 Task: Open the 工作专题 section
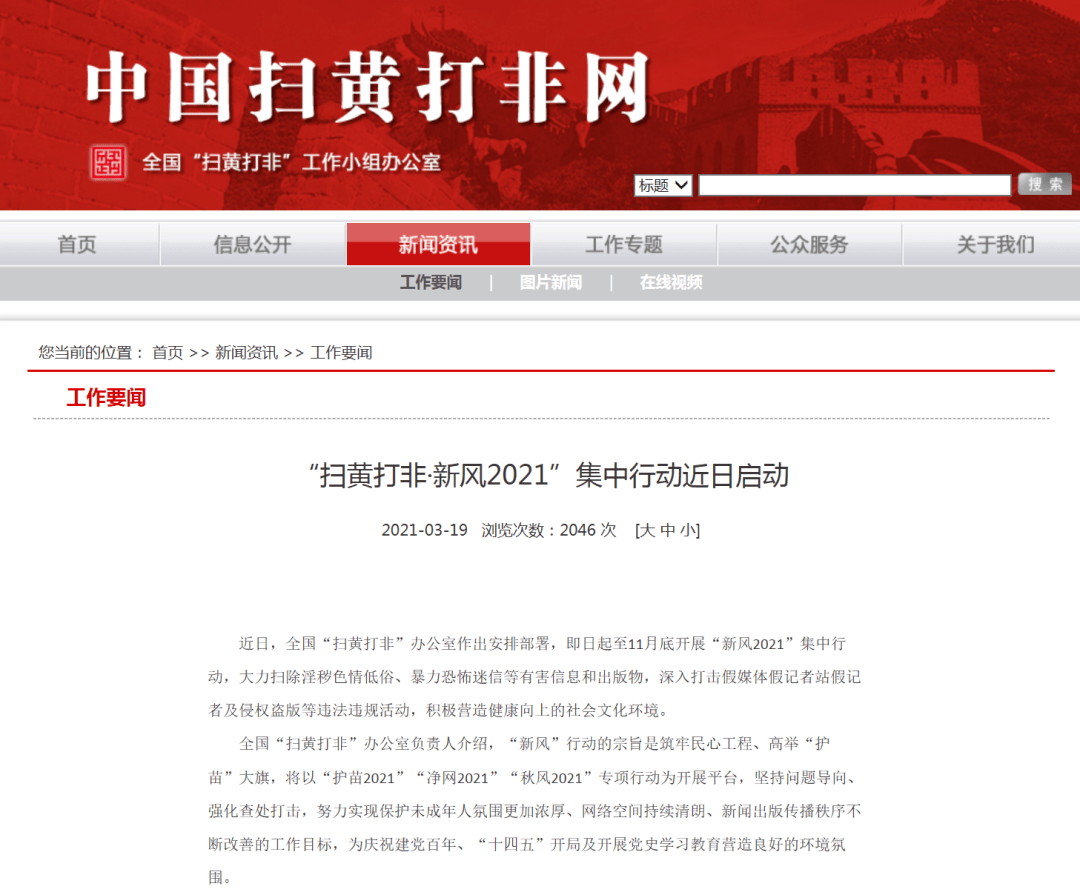(x=623, y=244)
